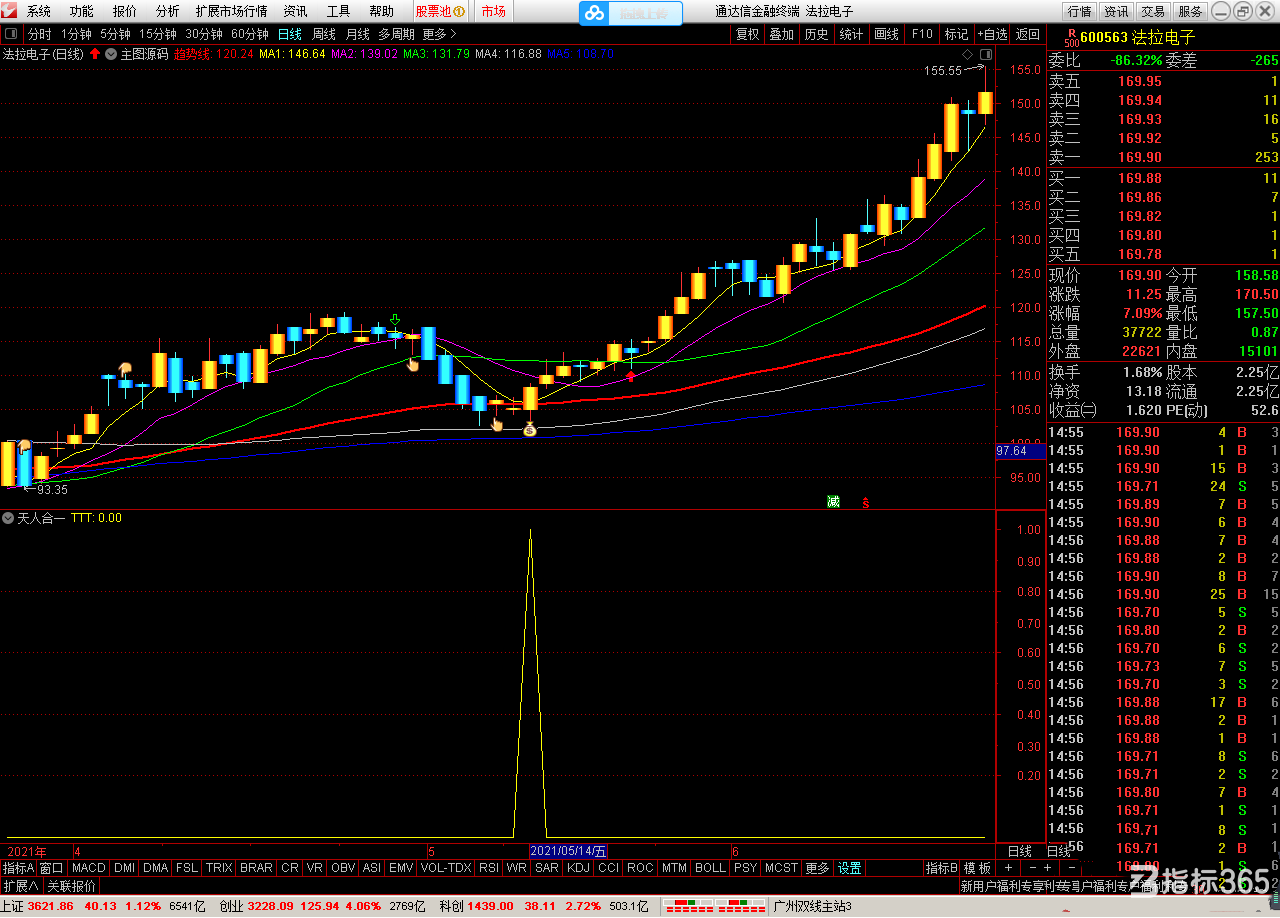Viewport: 1280px width, 918px height.
Task: Select the 日线 daily period
Action: click(290, 34)
